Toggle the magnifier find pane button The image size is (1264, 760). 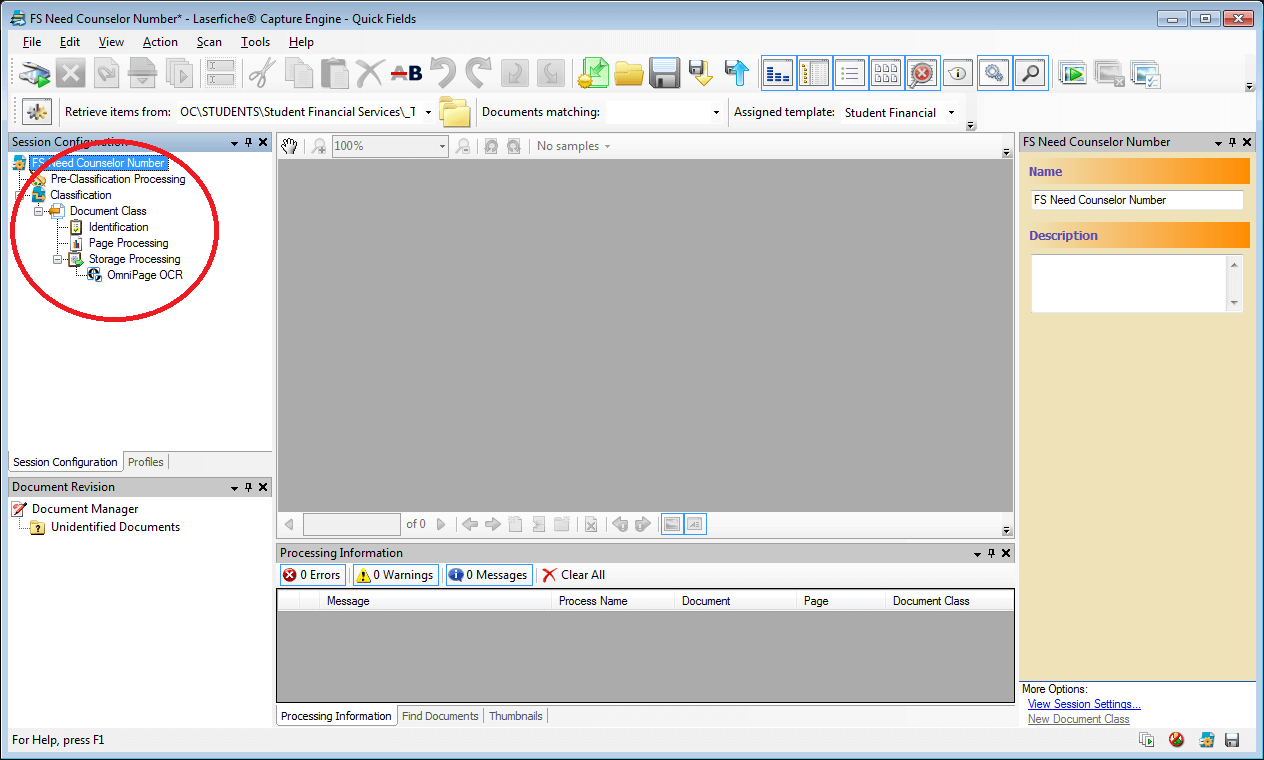(x=1030, y=73)
